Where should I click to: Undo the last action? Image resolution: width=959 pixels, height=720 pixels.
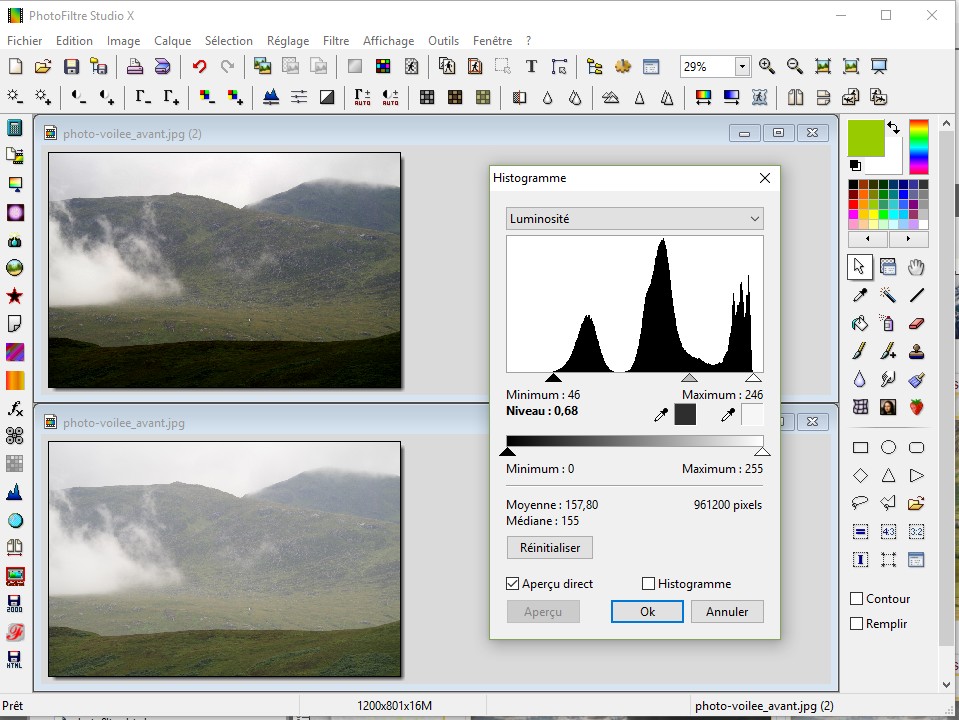[x=199, y=66]
